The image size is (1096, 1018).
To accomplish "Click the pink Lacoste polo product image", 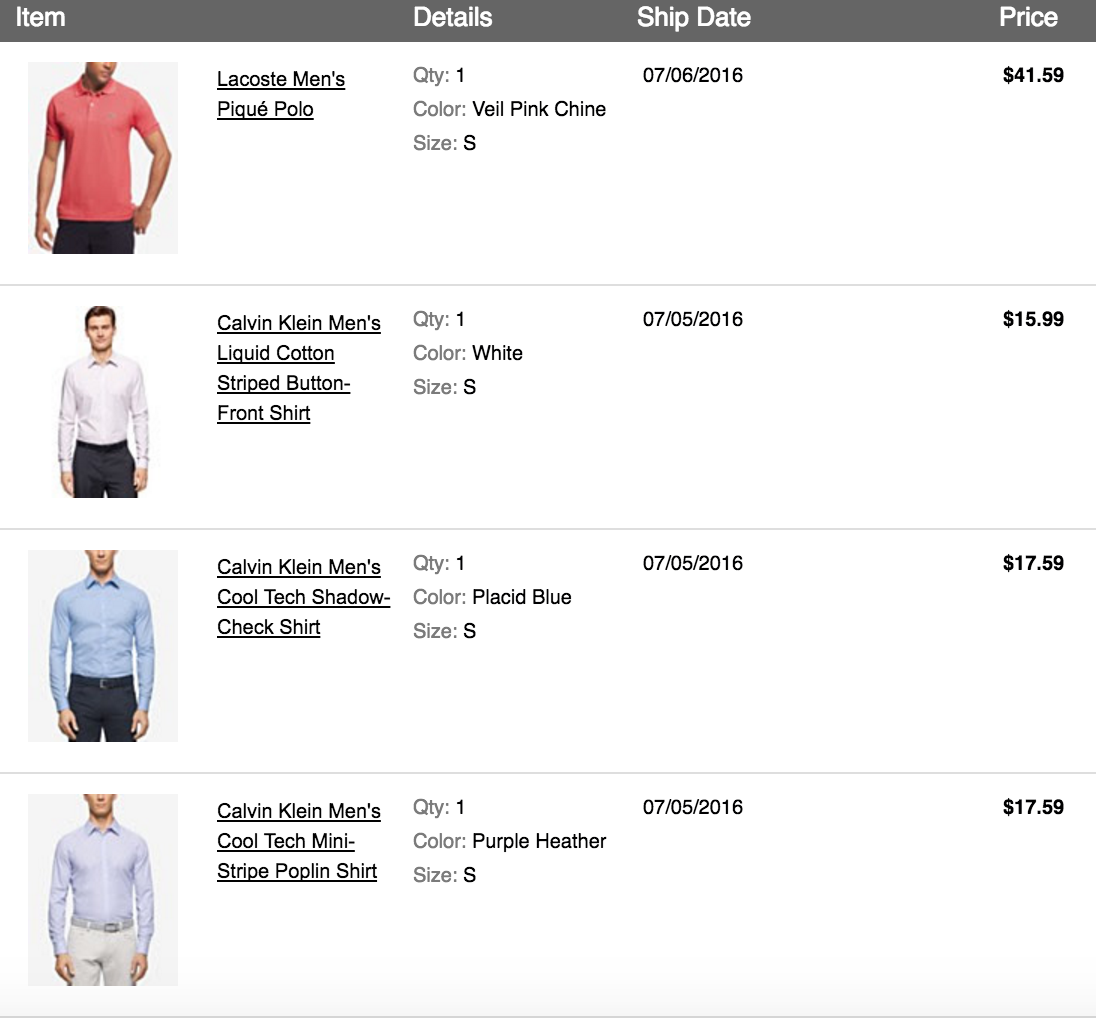I will pos(103,158).
